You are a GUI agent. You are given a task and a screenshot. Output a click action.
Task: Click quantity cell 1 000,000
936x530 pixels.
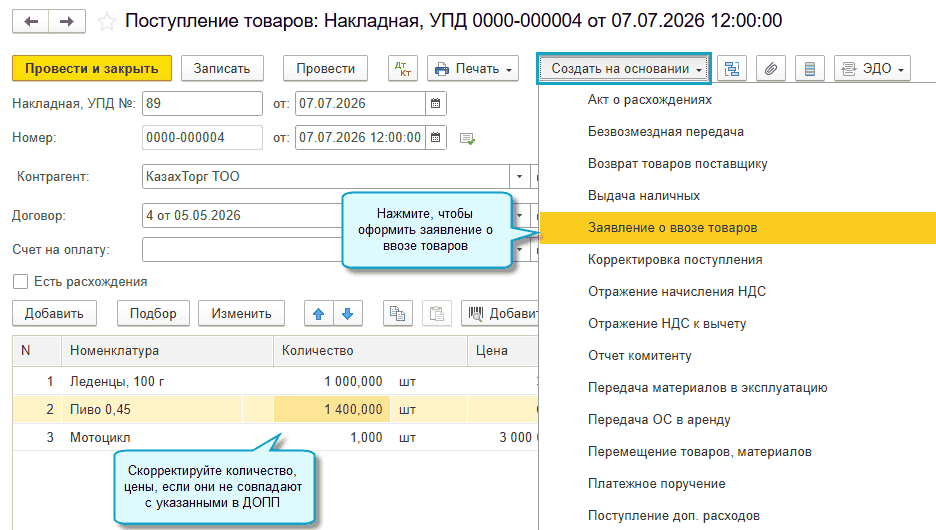point(332,381)
